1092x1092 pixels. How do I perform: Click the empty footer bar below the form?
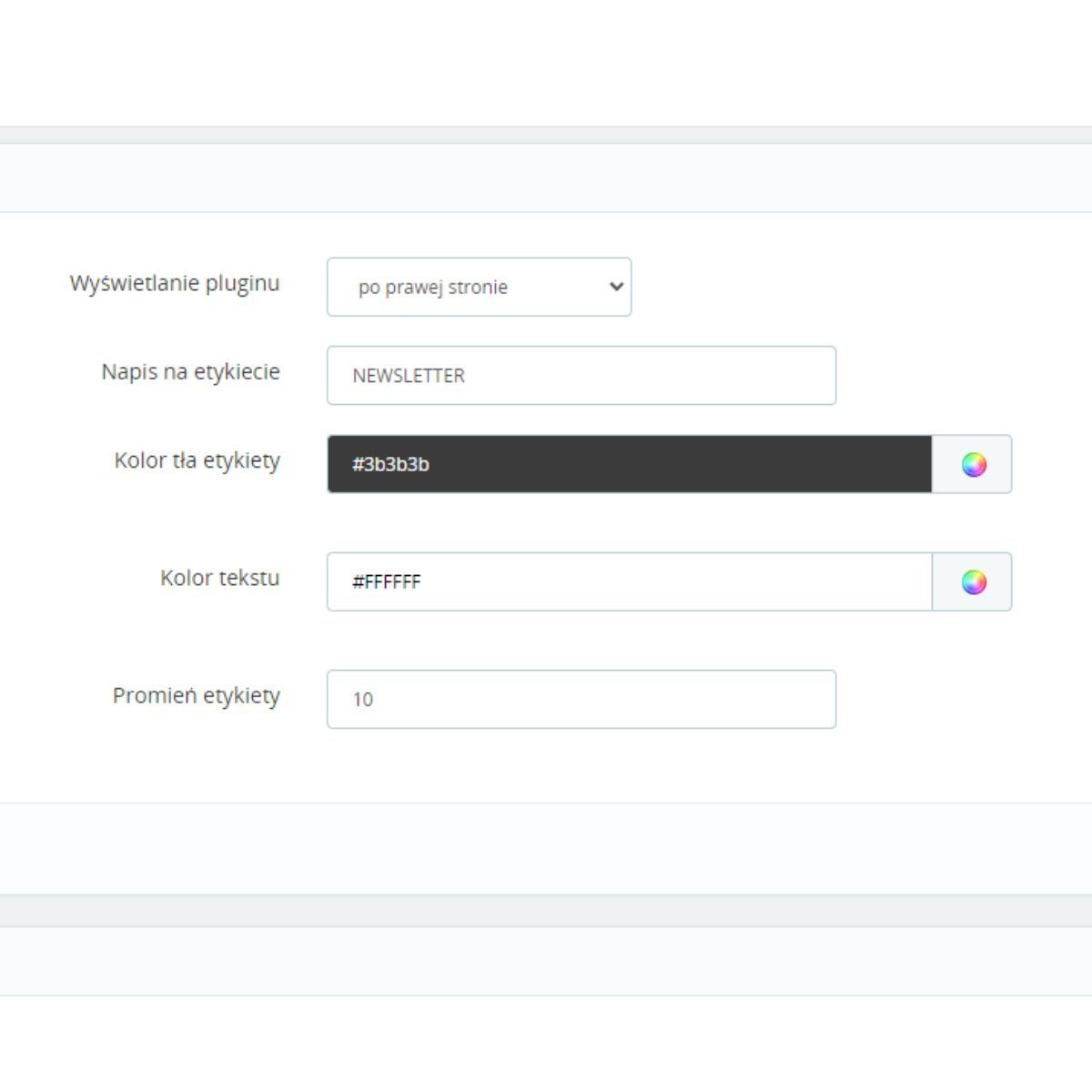(546, 848)
